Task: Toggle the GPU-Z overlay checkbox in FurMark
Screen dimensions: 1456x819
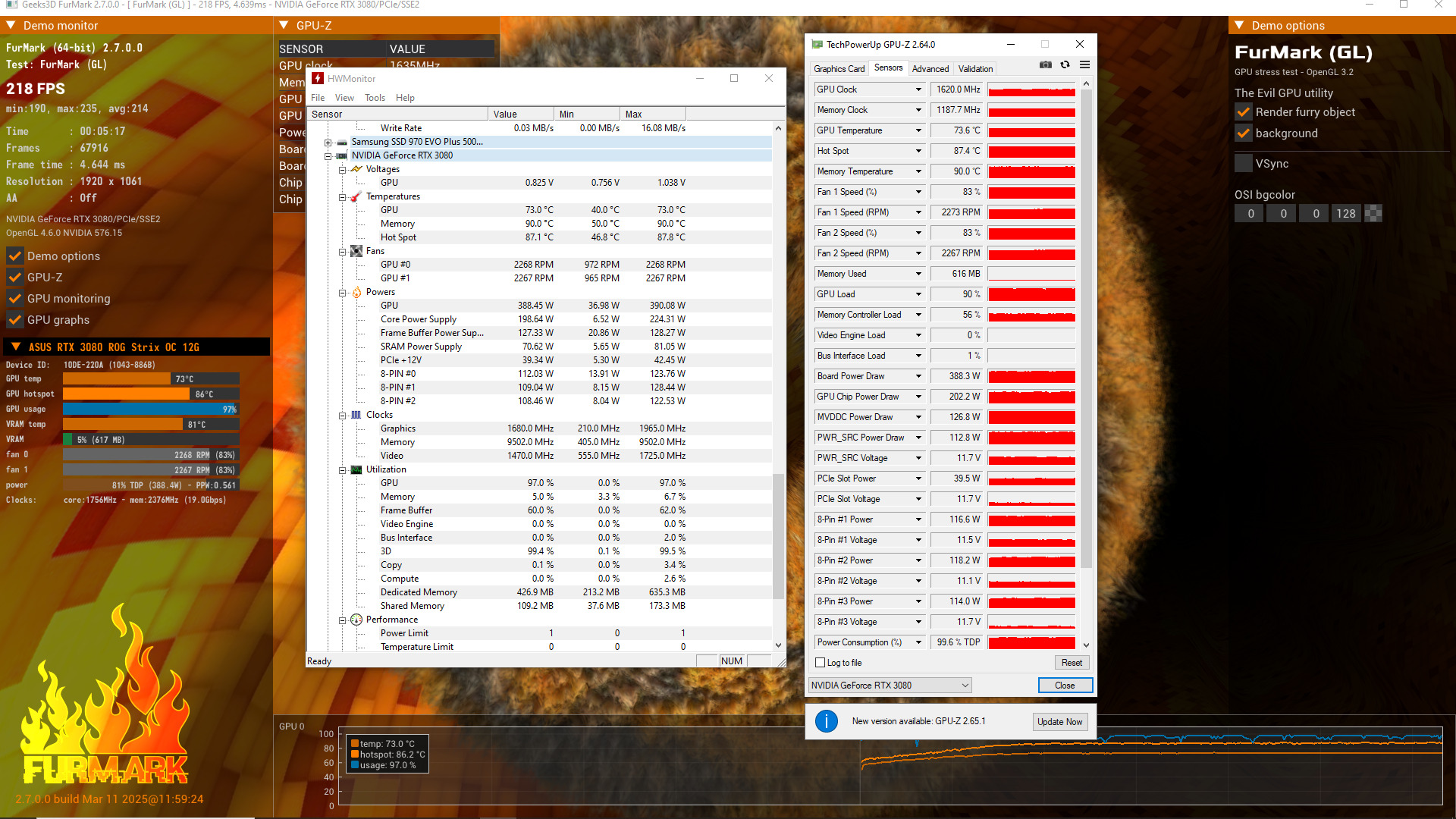Action: [14, 278]
